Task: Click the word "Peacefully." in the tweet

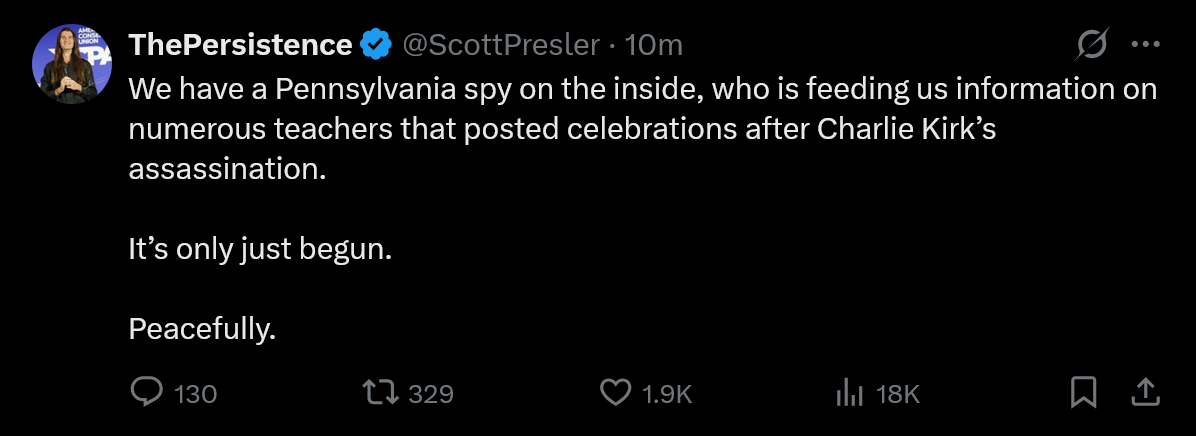Action: point(202,328)
